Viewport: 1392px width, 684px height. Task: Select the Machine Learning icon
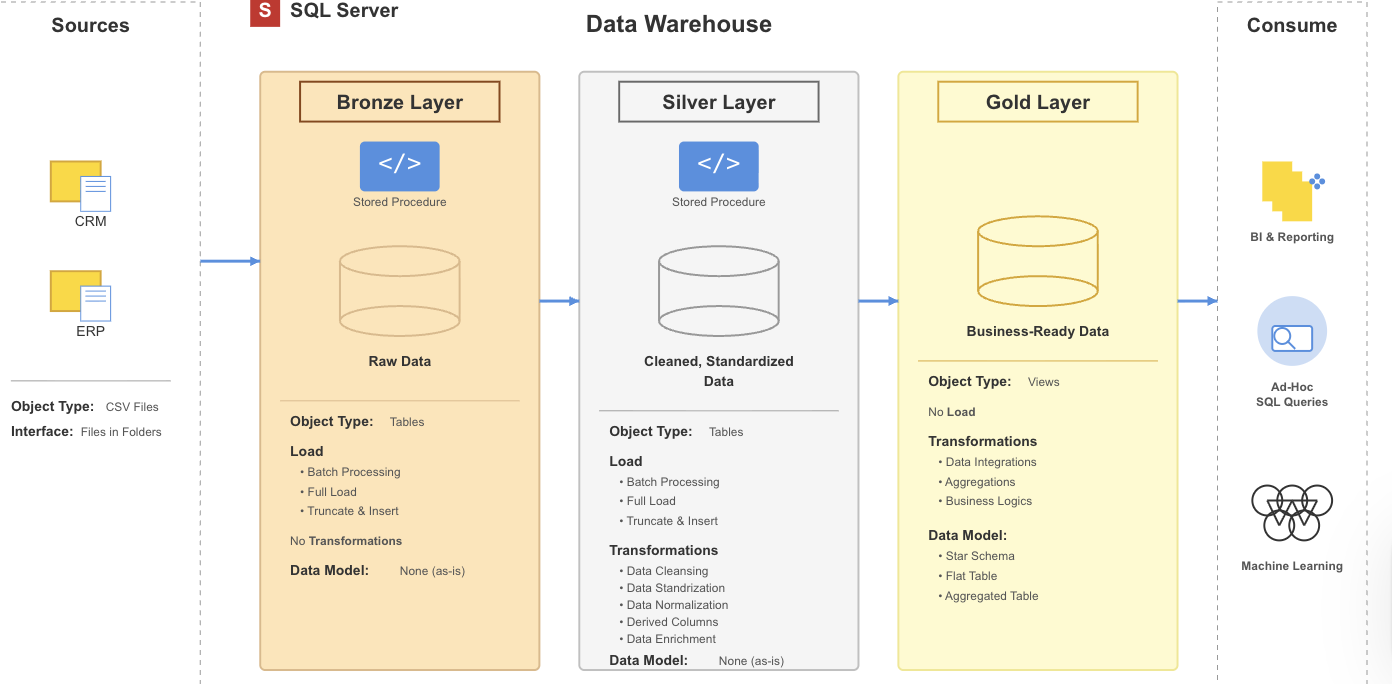[x=1291, y=513]
